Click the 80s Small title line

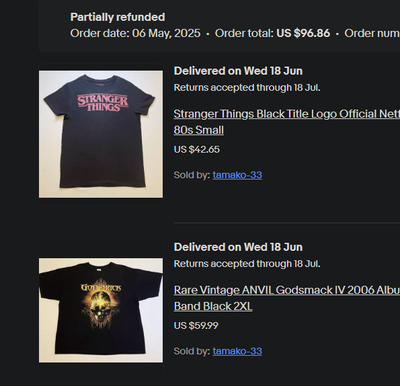pyautogui.click(x=199, y=130)
